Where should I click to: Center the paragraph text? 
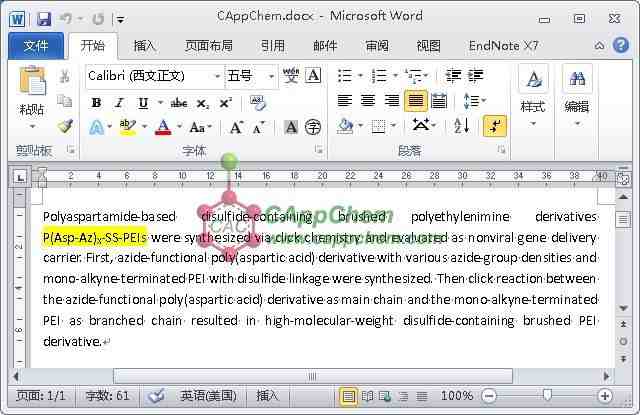[368, 101]
